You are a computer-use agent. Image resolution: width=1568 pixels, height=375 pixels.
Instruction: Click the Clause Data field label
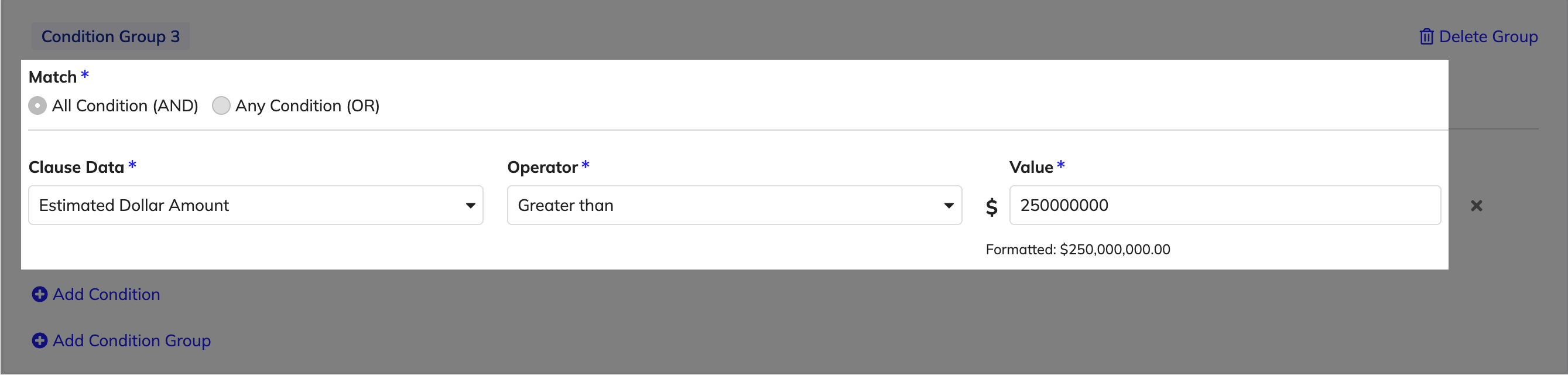tap(76, 168)
